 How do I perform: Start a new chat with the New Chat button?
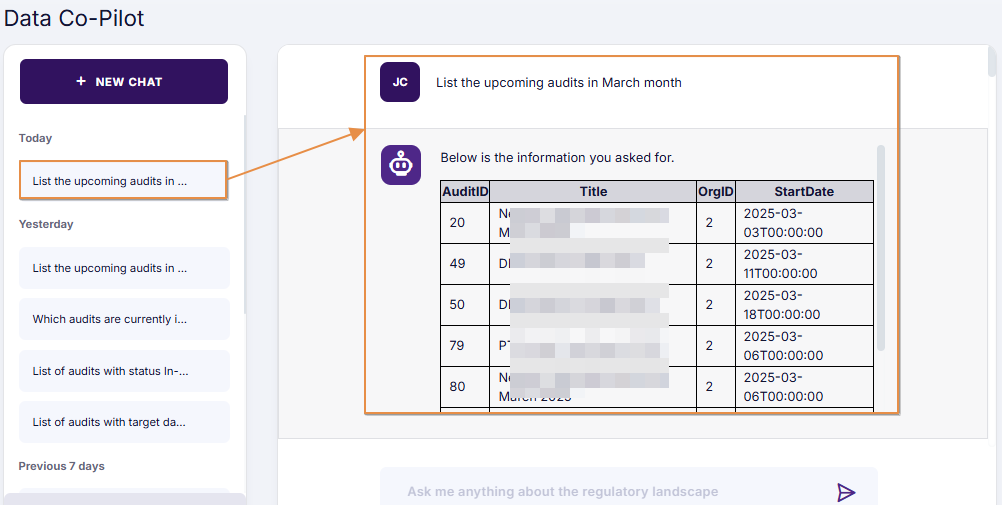[x=124, y=82]
